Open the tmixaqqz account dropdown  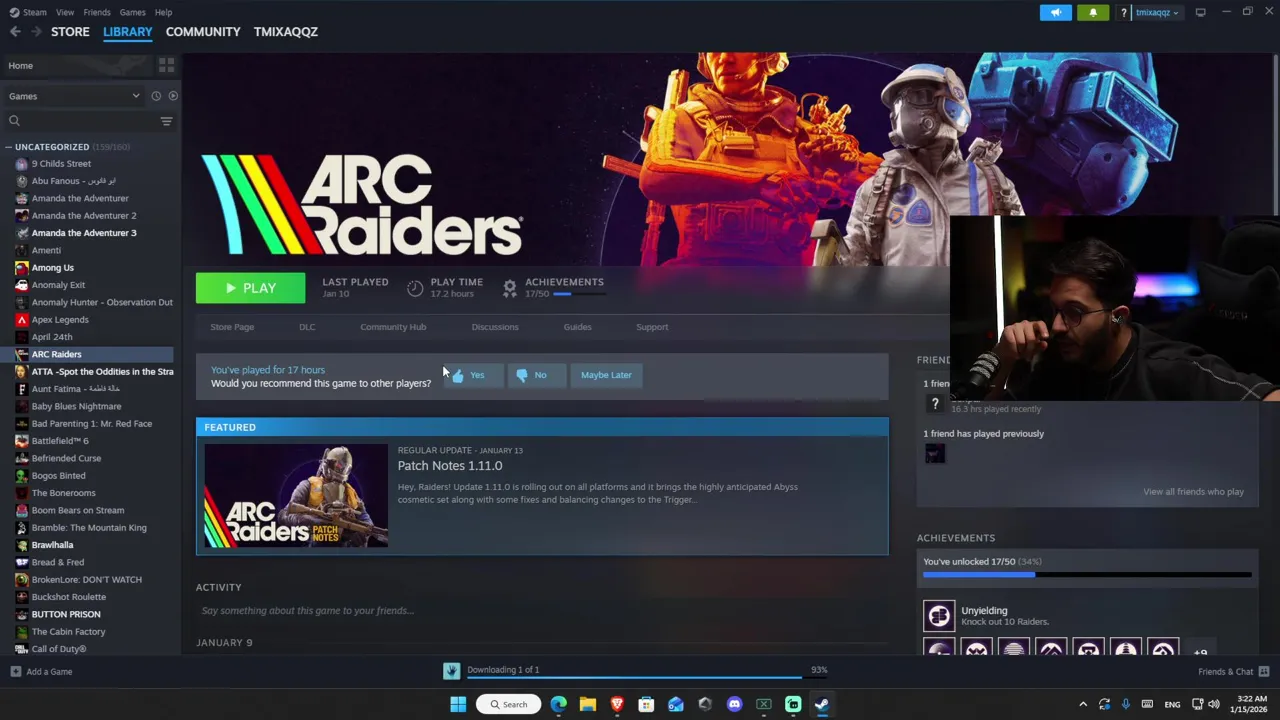[1157, 13]
